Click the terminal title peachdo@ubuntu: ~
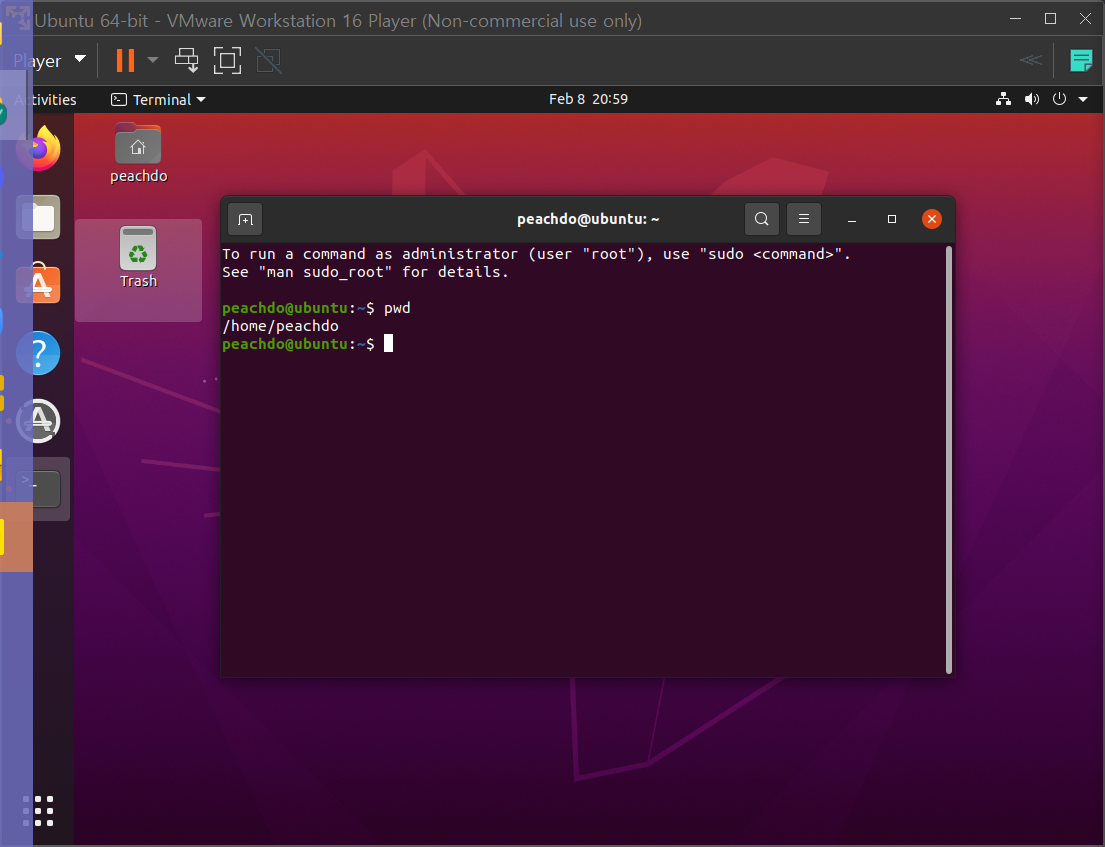This screenshot has height=847, width=1105. (588, 219)
